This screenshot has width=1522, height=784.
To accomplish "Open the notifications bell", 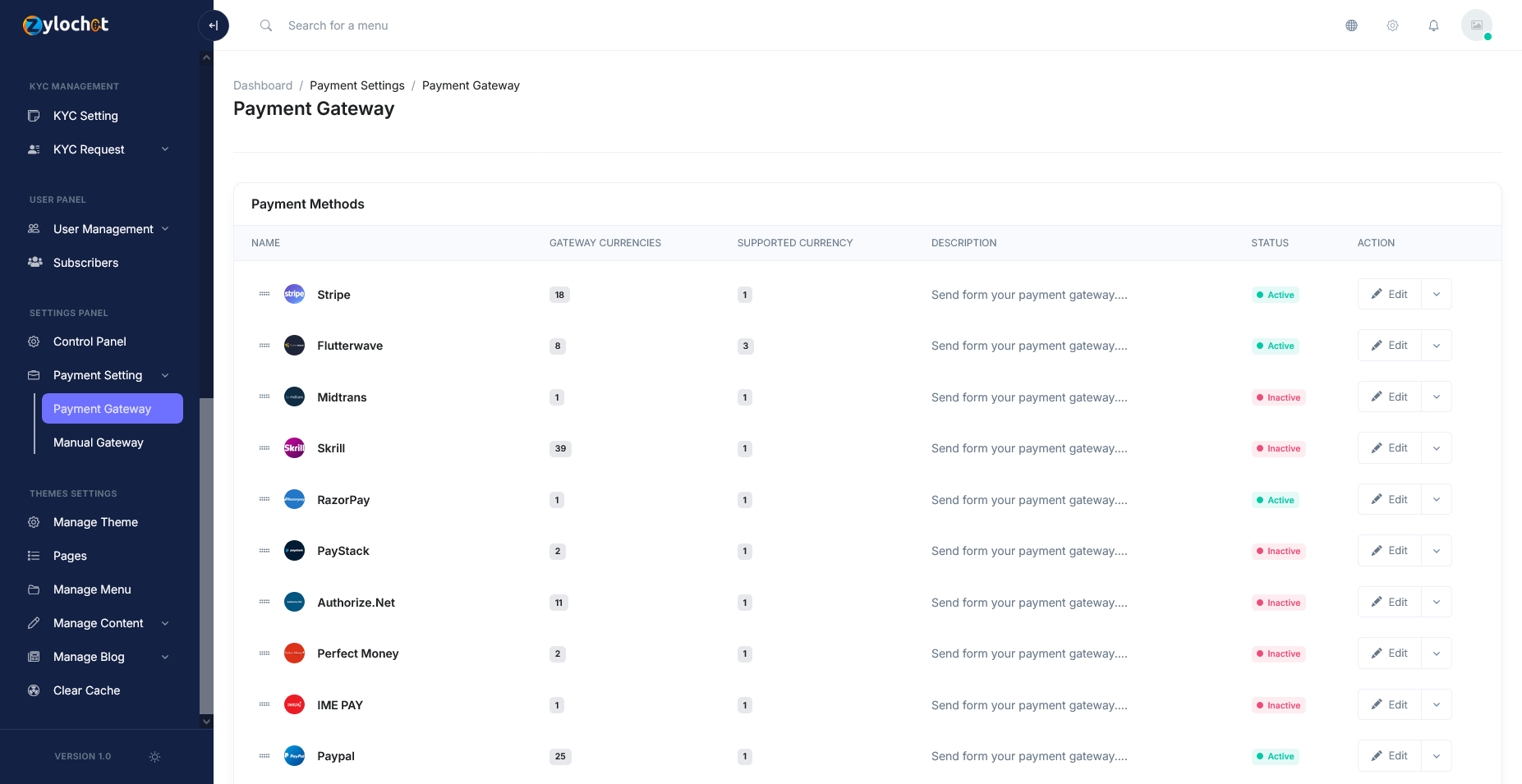I will (x=1433, y=25).
